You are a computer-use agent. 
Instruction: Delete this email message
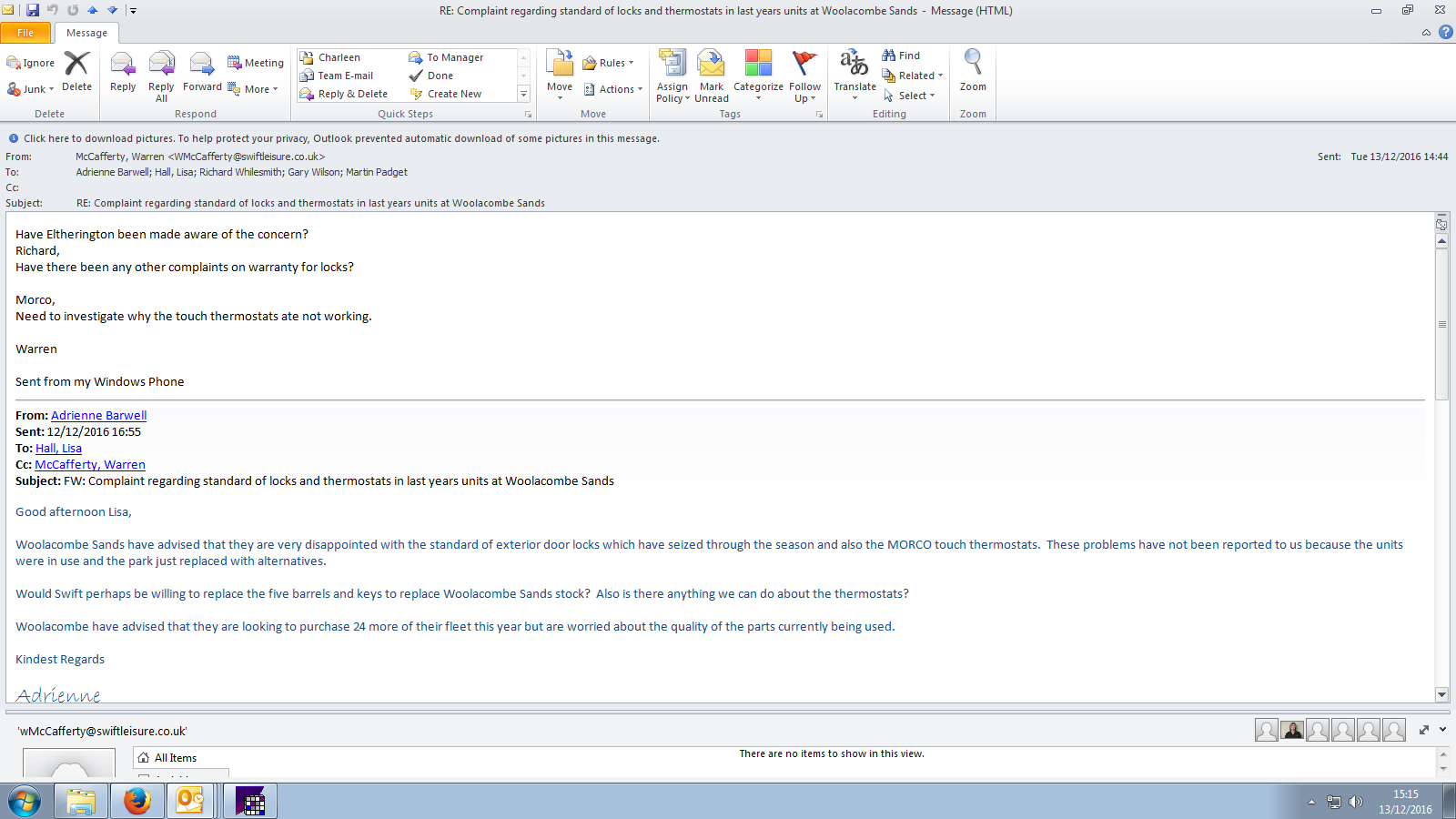pos(76,73)
